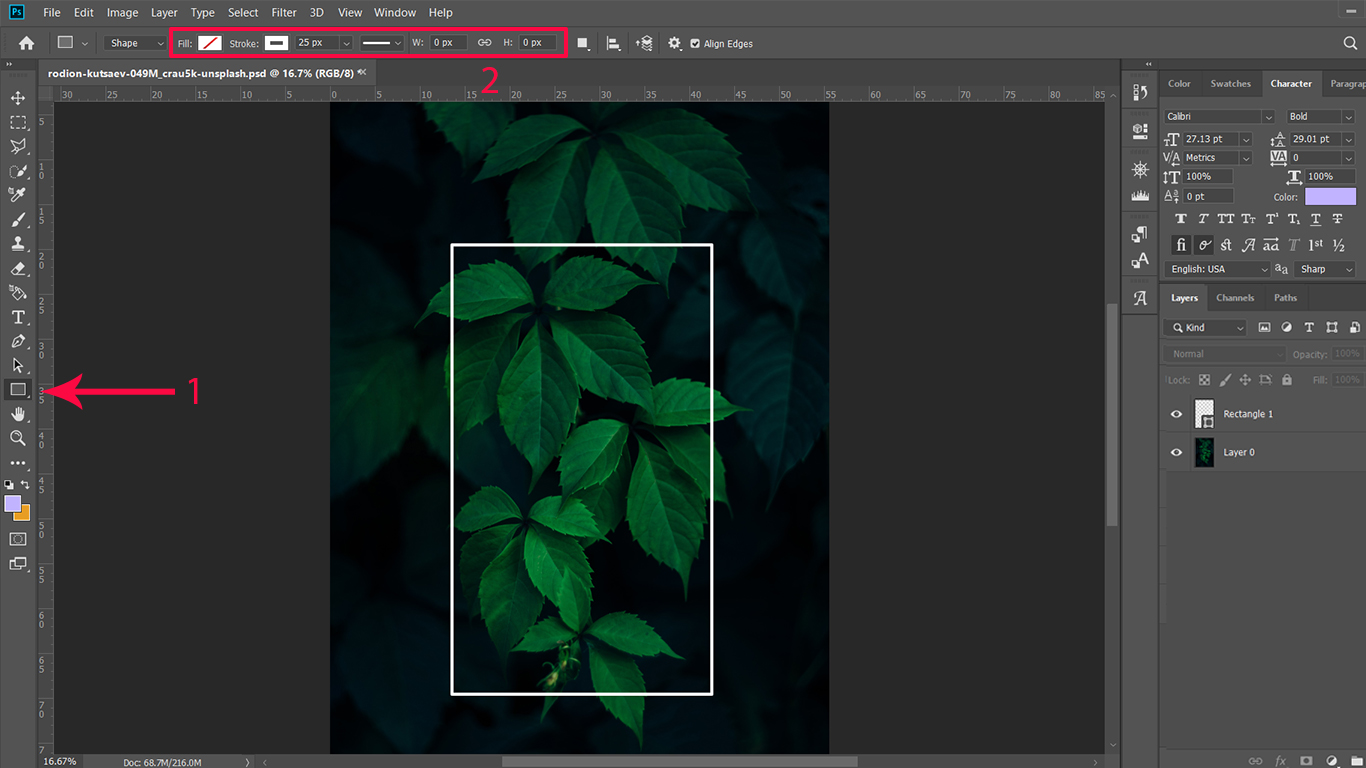The height and width of the screenshot is (768, 1366).
Task: Toggle Faux Bold in Character panel
Action: (x=1181, y=220)
